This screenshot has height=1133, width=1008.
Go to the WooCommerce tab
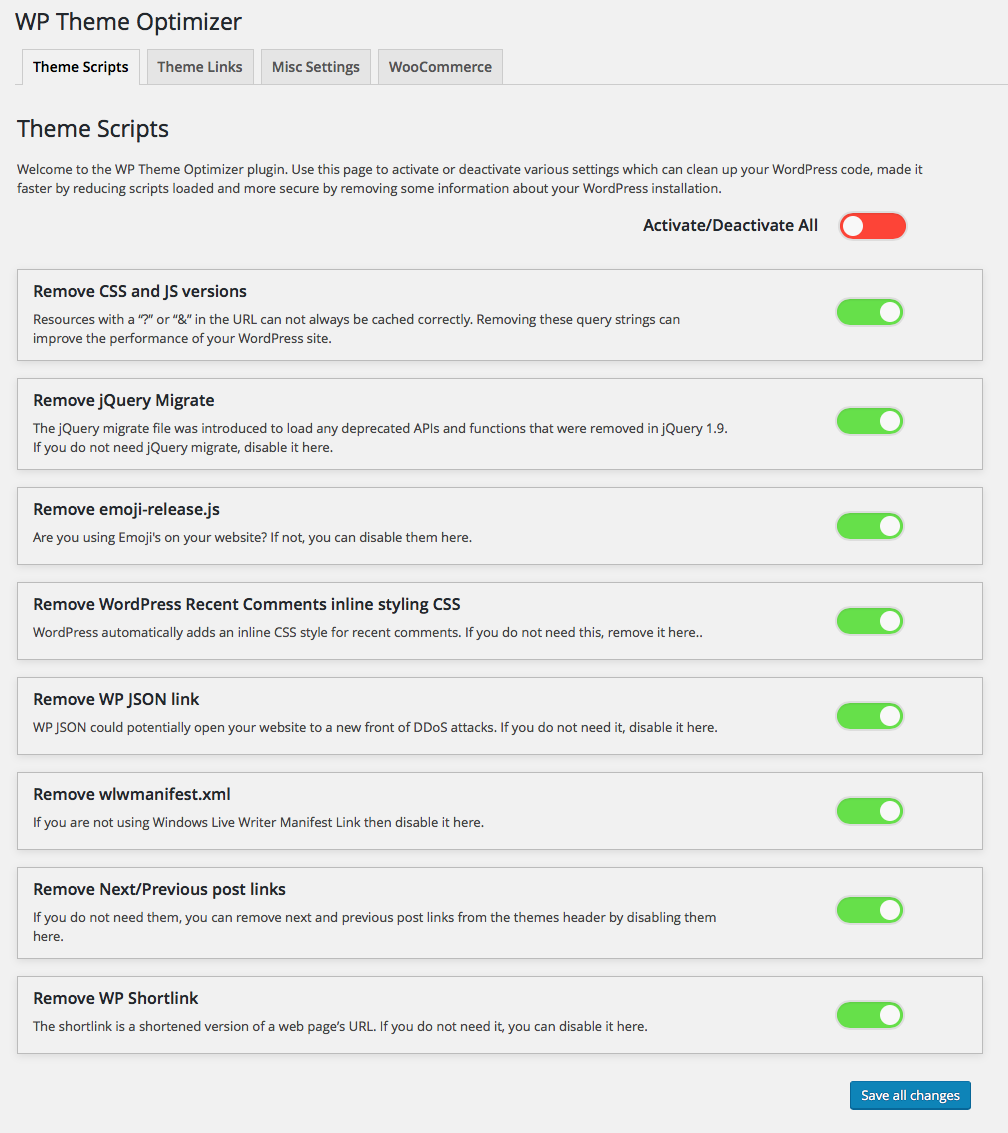point(440,67)
